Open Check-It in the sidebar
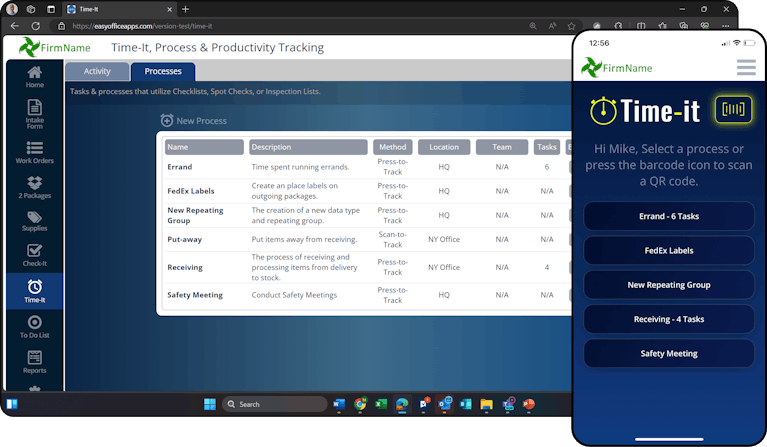The height and width of the screenshot is (447, 767). tap(34, 255)
